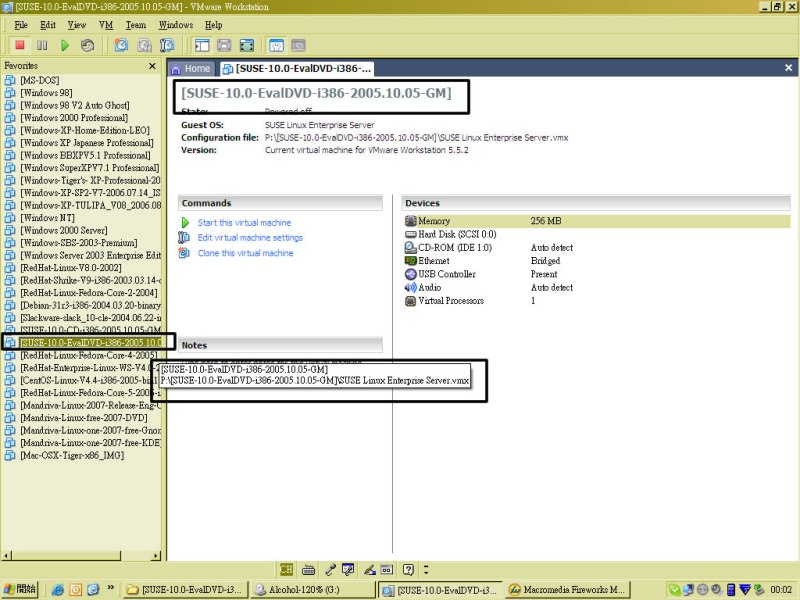The width and height of the screenshot is (800, 600).
Task: Click the CH language indicator on IME bar
Action: tap(287, 569)
